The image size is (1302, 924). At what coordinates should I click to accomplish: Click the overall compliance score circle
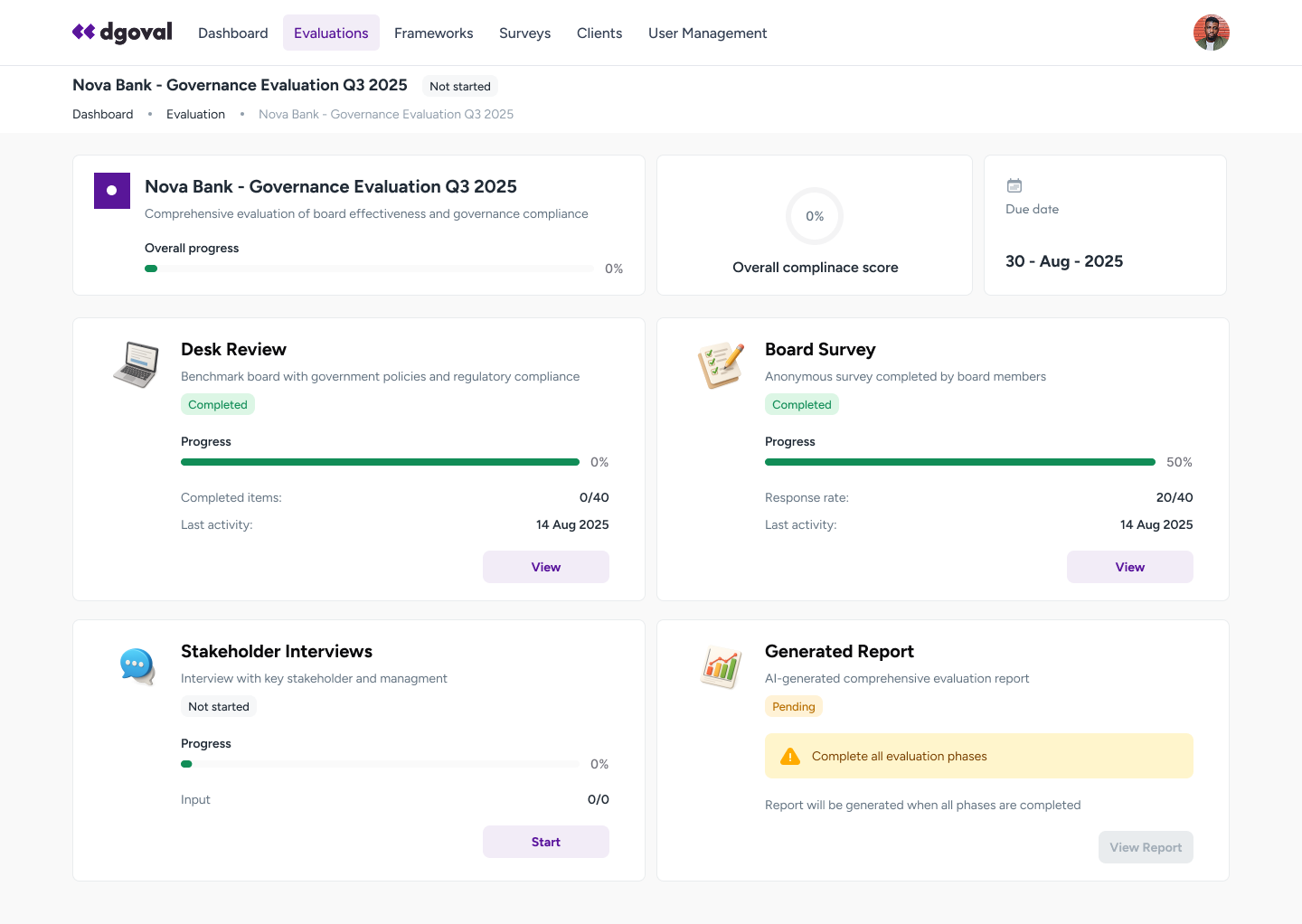coord(815,216)
